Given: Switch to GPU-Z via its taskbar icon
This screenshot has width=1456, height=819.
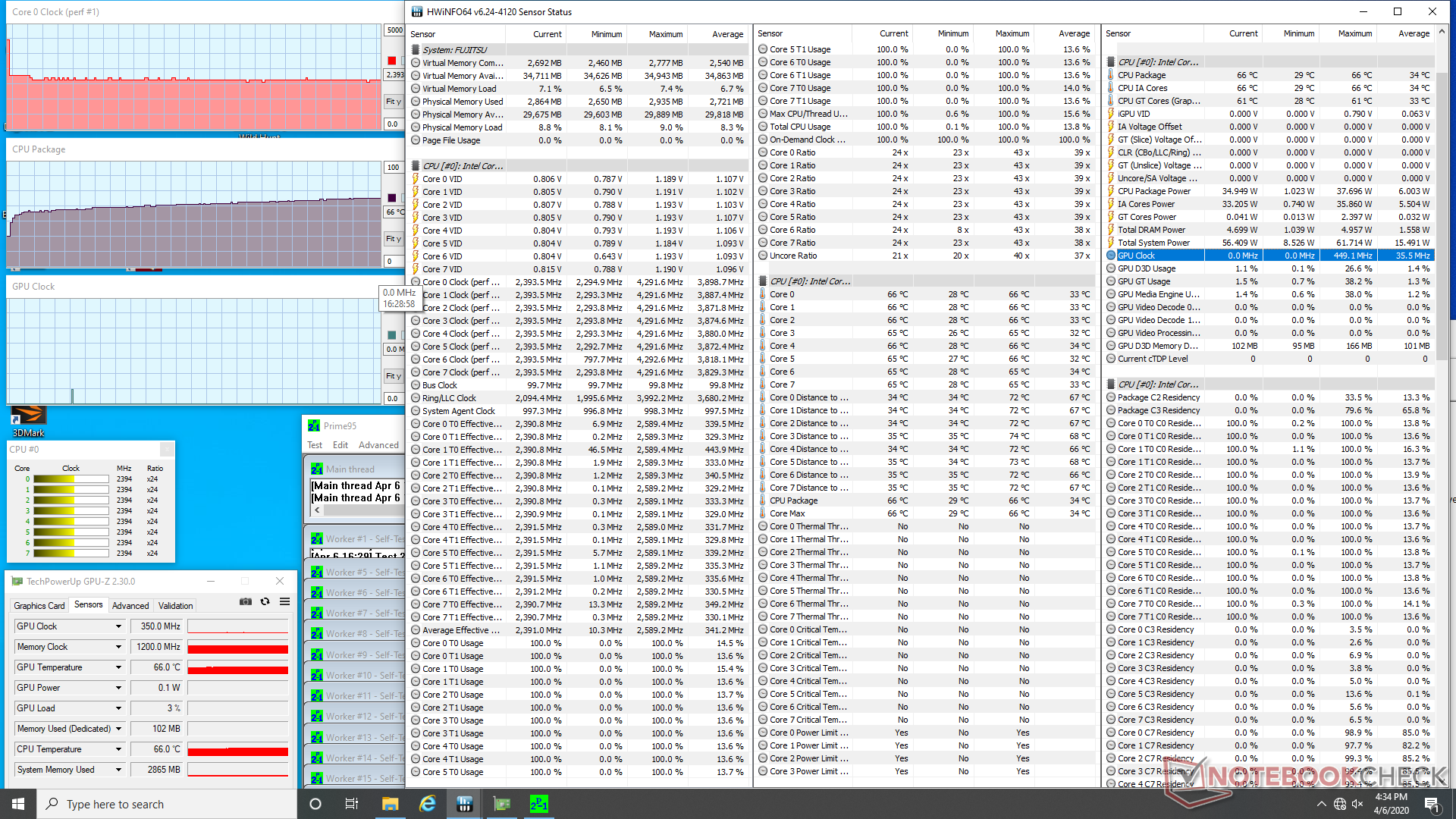Looking at the screenshot, I should (x=501, y=804).
